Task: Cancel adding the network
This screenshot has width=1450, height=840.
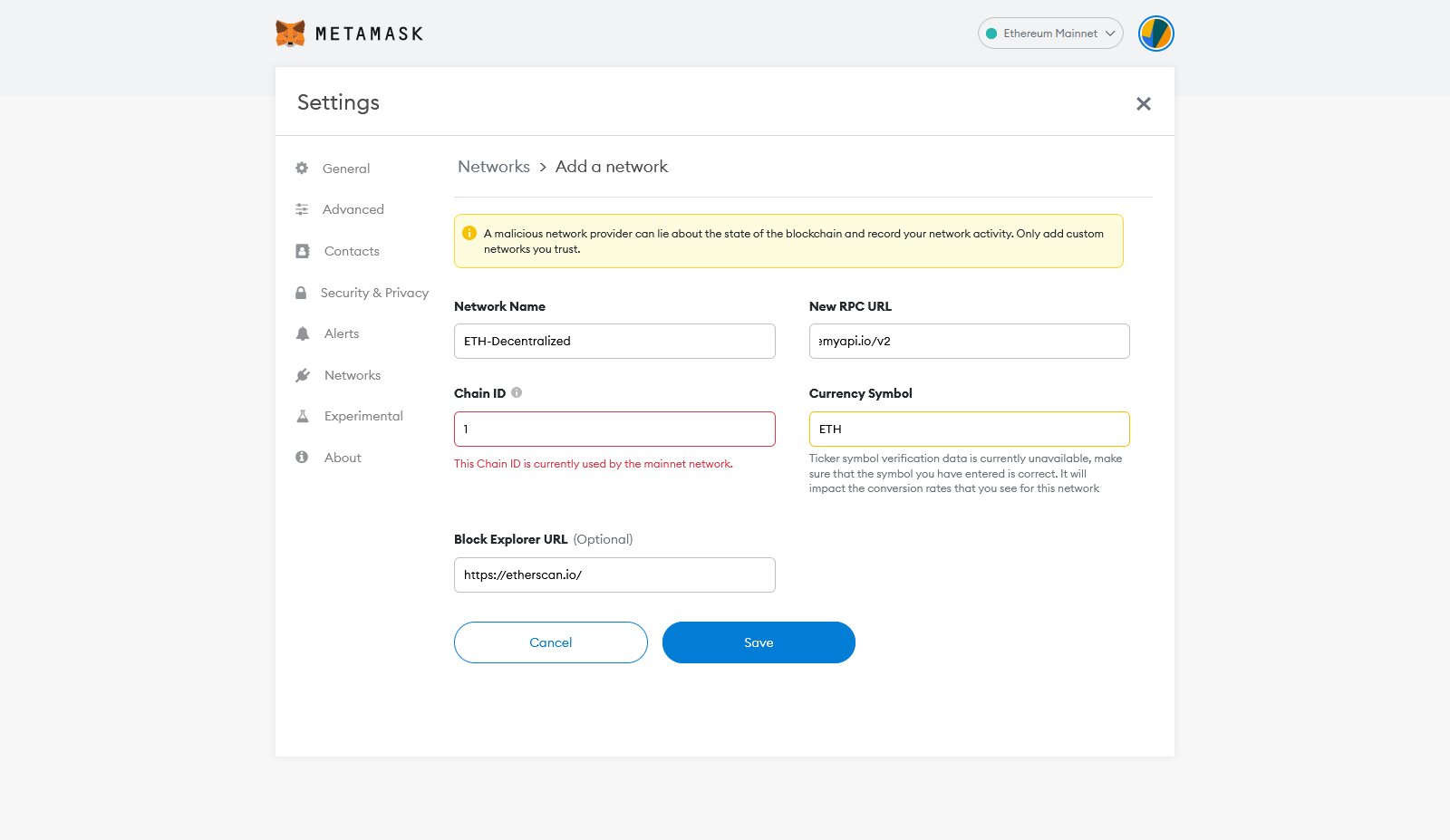Action: click(x=551, y=642)
